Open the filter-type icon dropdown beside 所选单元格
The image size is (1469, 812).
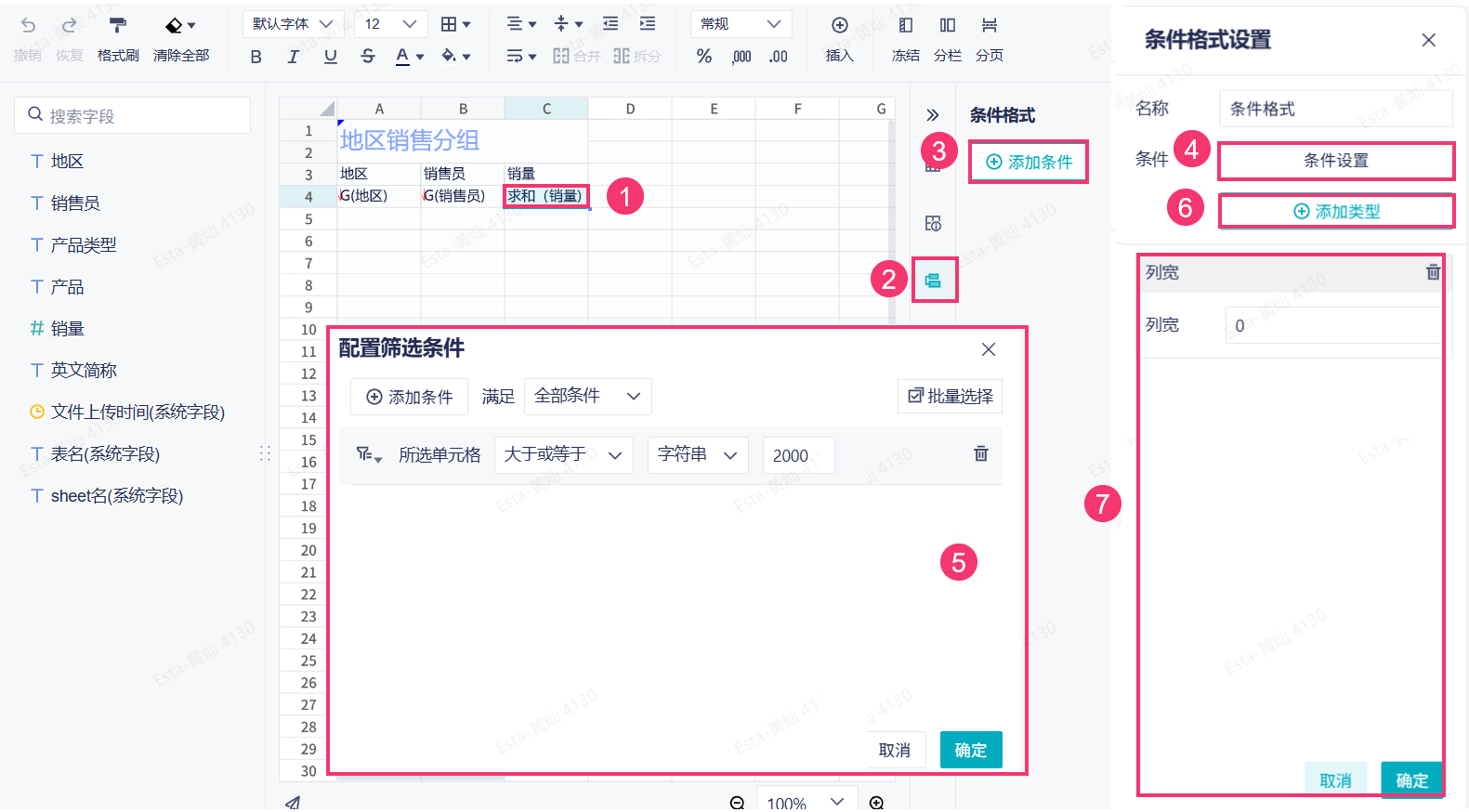point(369,454)
